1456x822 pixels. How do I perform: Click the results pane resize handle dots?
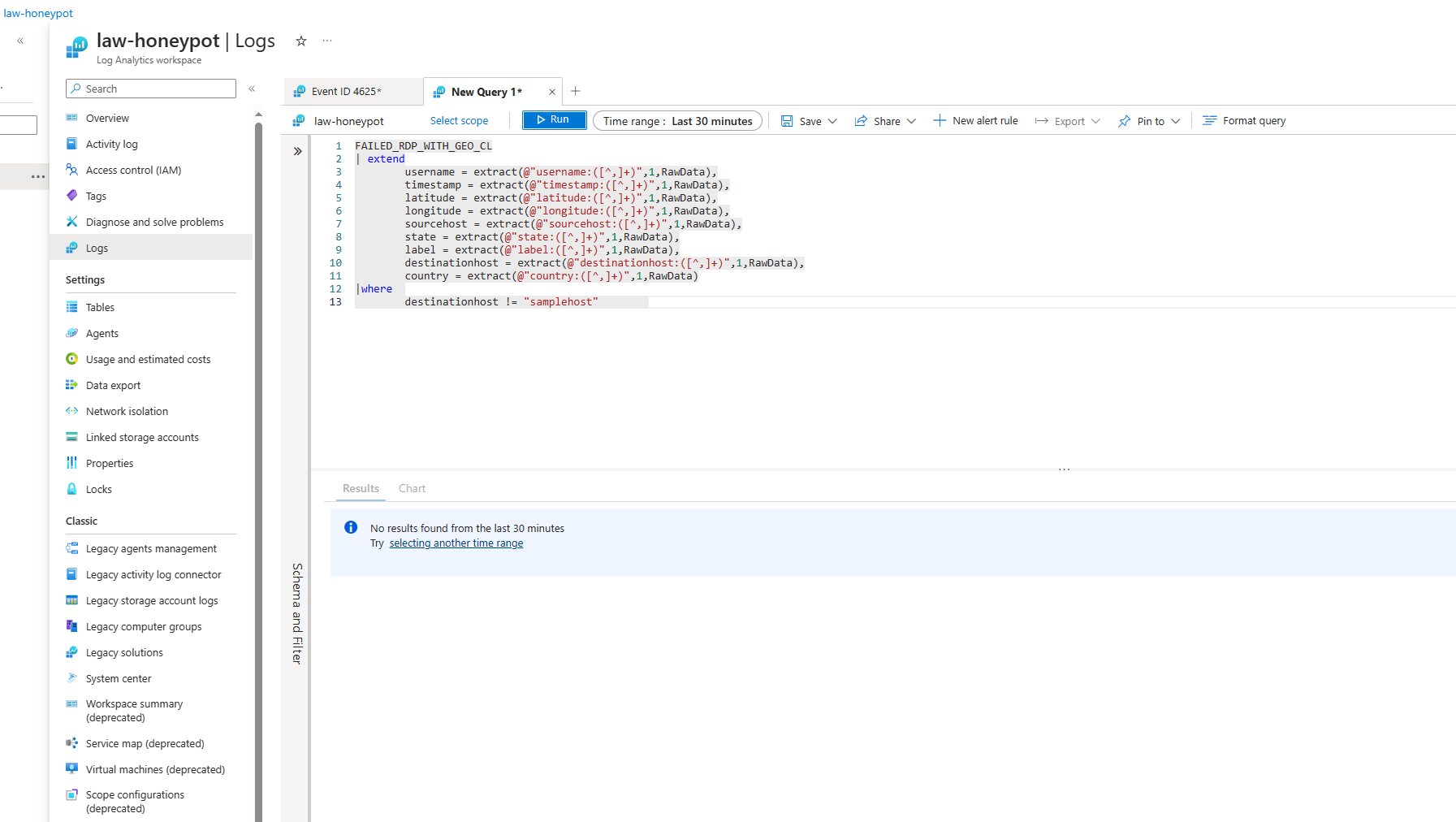1064,469
